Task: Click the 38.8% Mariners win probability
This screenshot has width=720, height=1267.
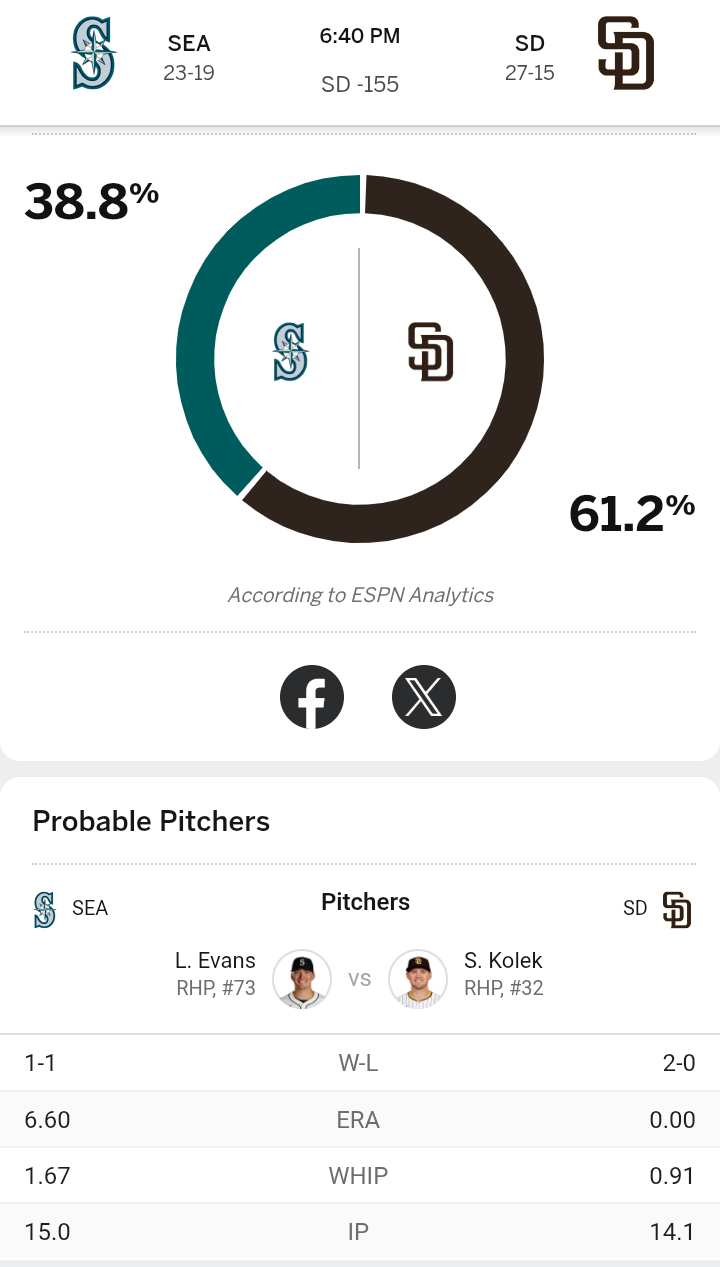Action: point(92,201)
